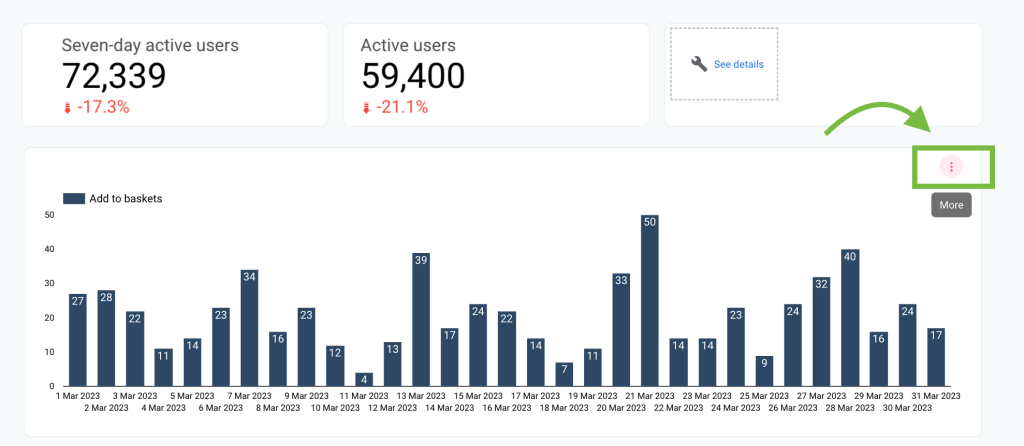1024x446 pixels.
Task: Select the first bar labeled 27
Action: 78,340
